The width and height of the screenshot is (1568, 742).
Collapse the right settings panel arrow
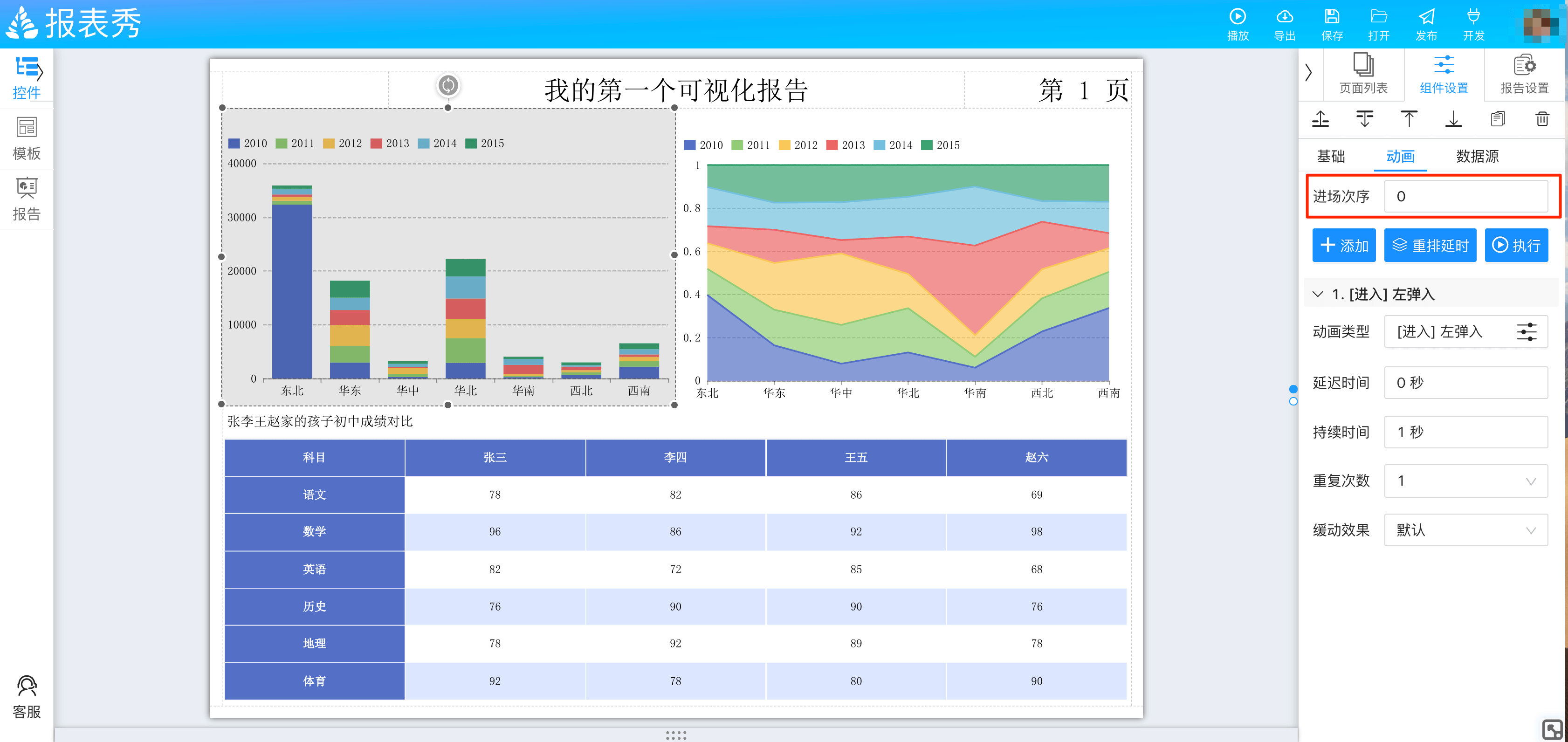[1309, 72]
